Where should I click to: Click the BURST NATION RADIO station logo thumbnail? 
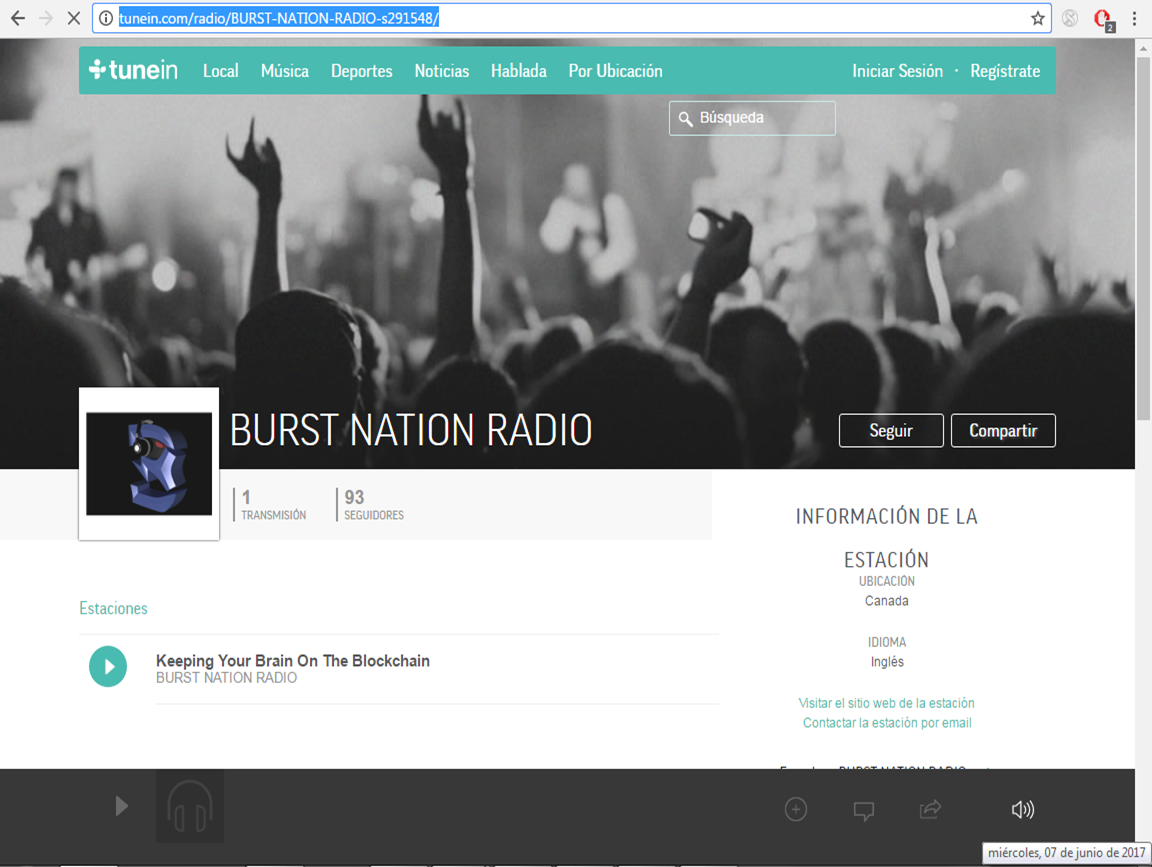pyautogui.click(x=149, y=464)
